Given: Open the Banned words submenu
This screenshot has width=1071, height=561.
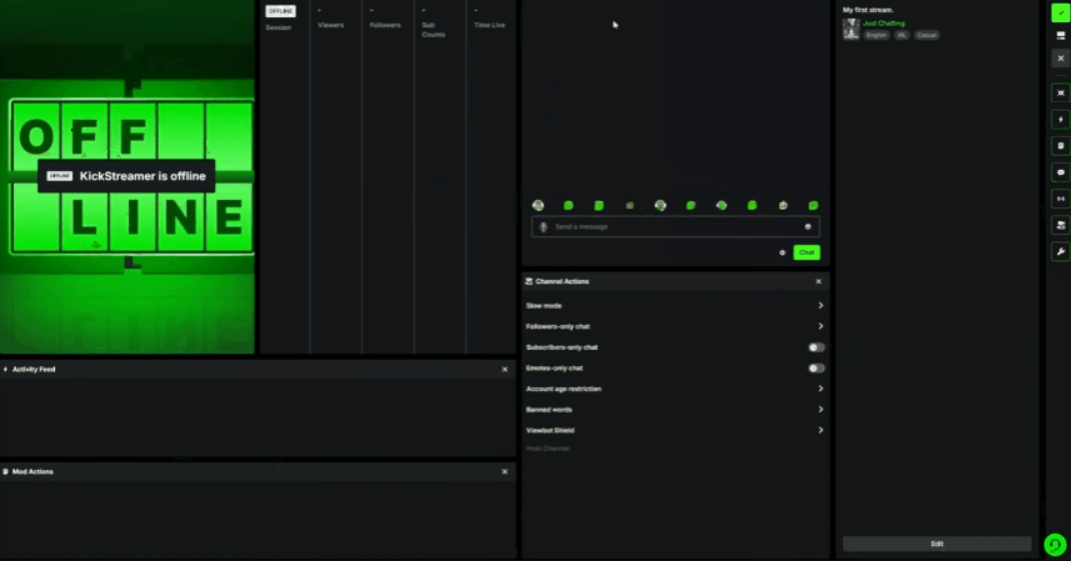Looking at the screenshot, I should [820, 410].
